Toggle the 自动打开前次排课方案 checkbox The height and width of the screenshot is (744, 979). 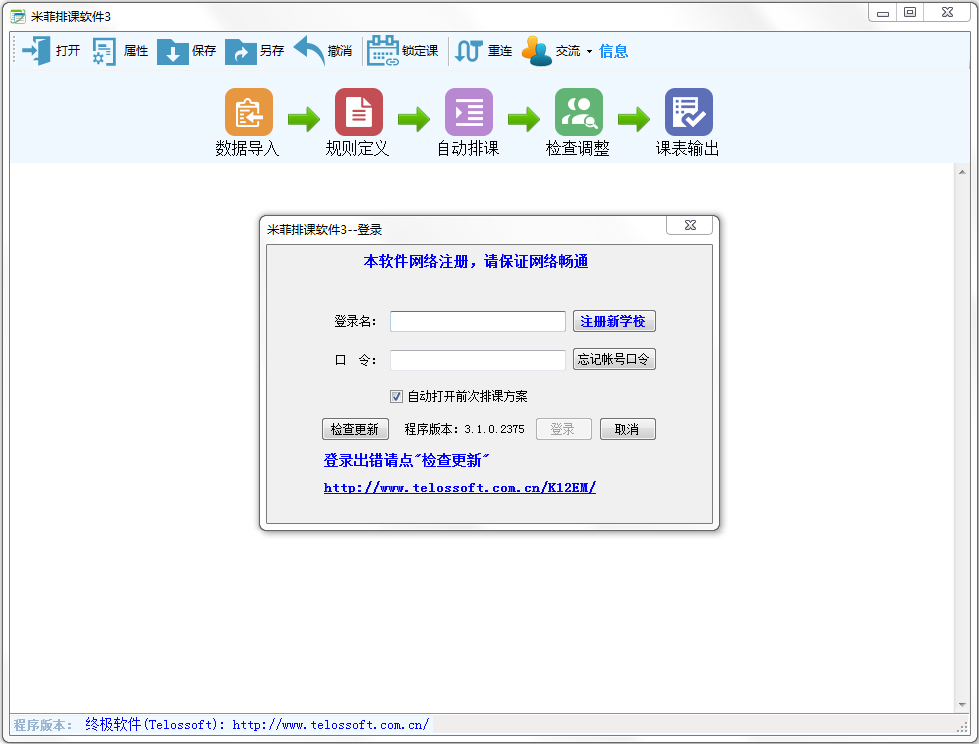click(396, 396)
